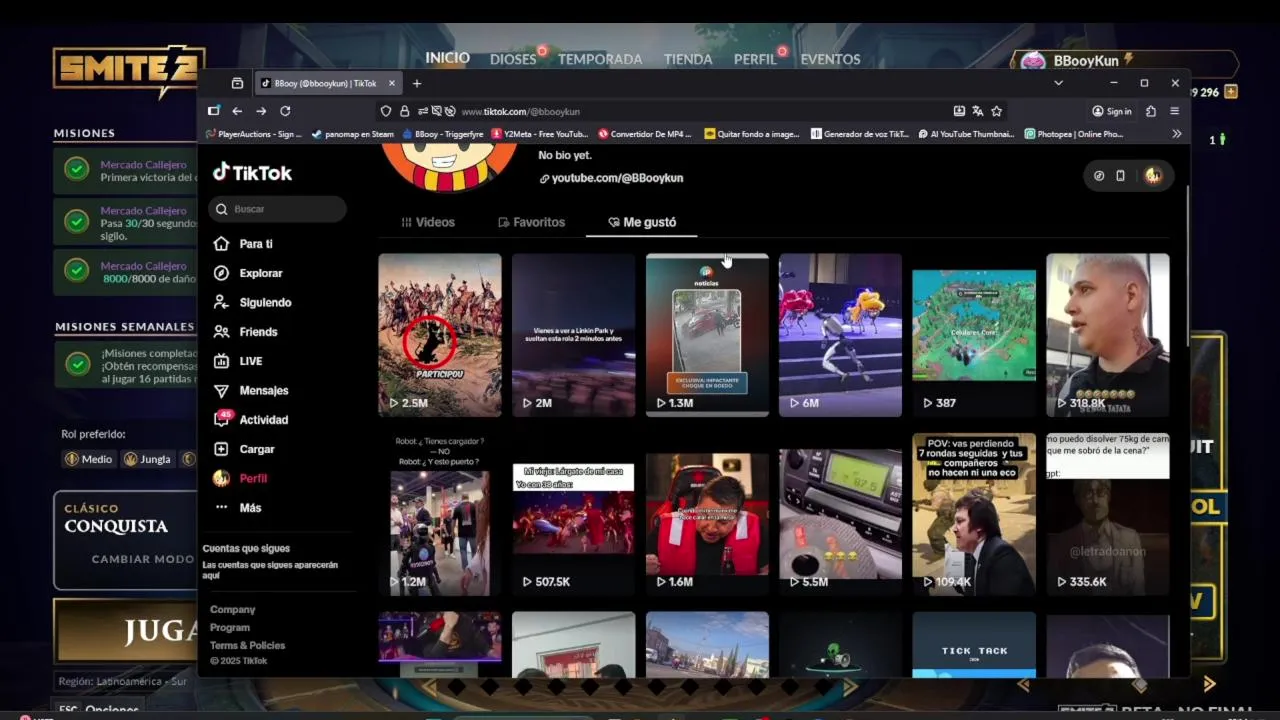1280x720 pixels.
Task: Click Smite left carousel arrow near diamonds
Action: tap(430, 687)
